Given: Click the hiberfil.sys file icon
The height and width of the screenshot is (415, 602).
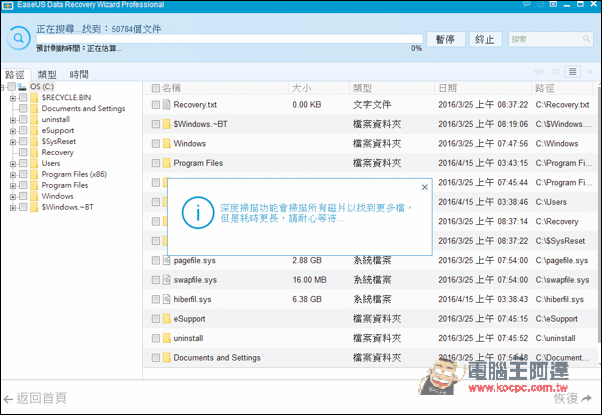Looking at the screenshot, I should coord(166,299).
